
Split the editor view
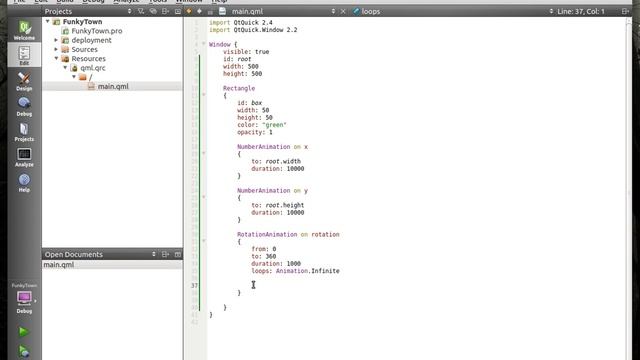(625, 11)
